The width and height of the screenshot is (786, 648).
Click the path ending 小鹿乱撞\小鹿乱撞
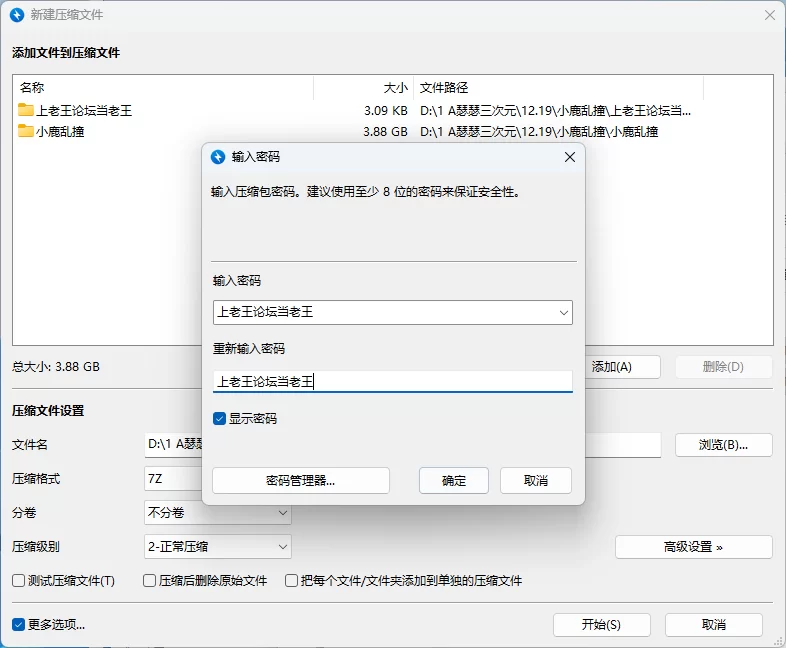pos(539,131)
